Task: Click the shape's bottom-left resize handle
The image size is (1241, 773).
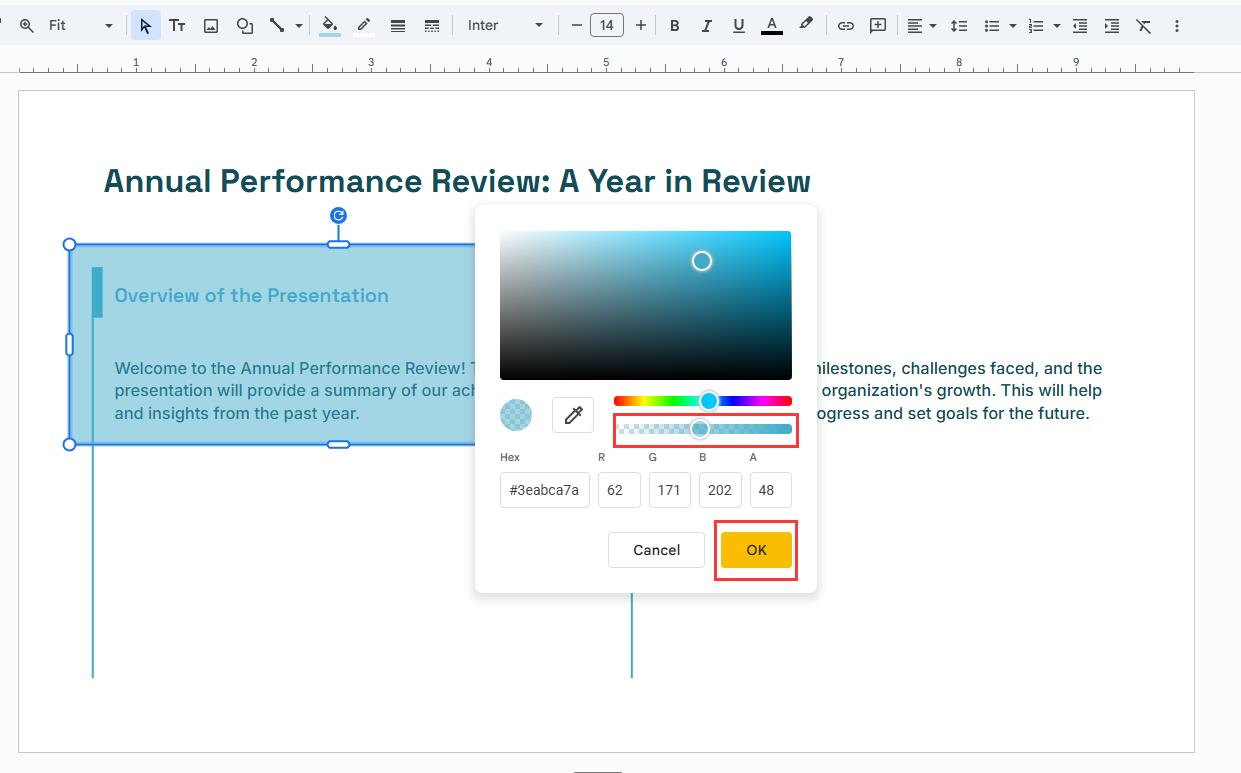Action: point(69,444)
